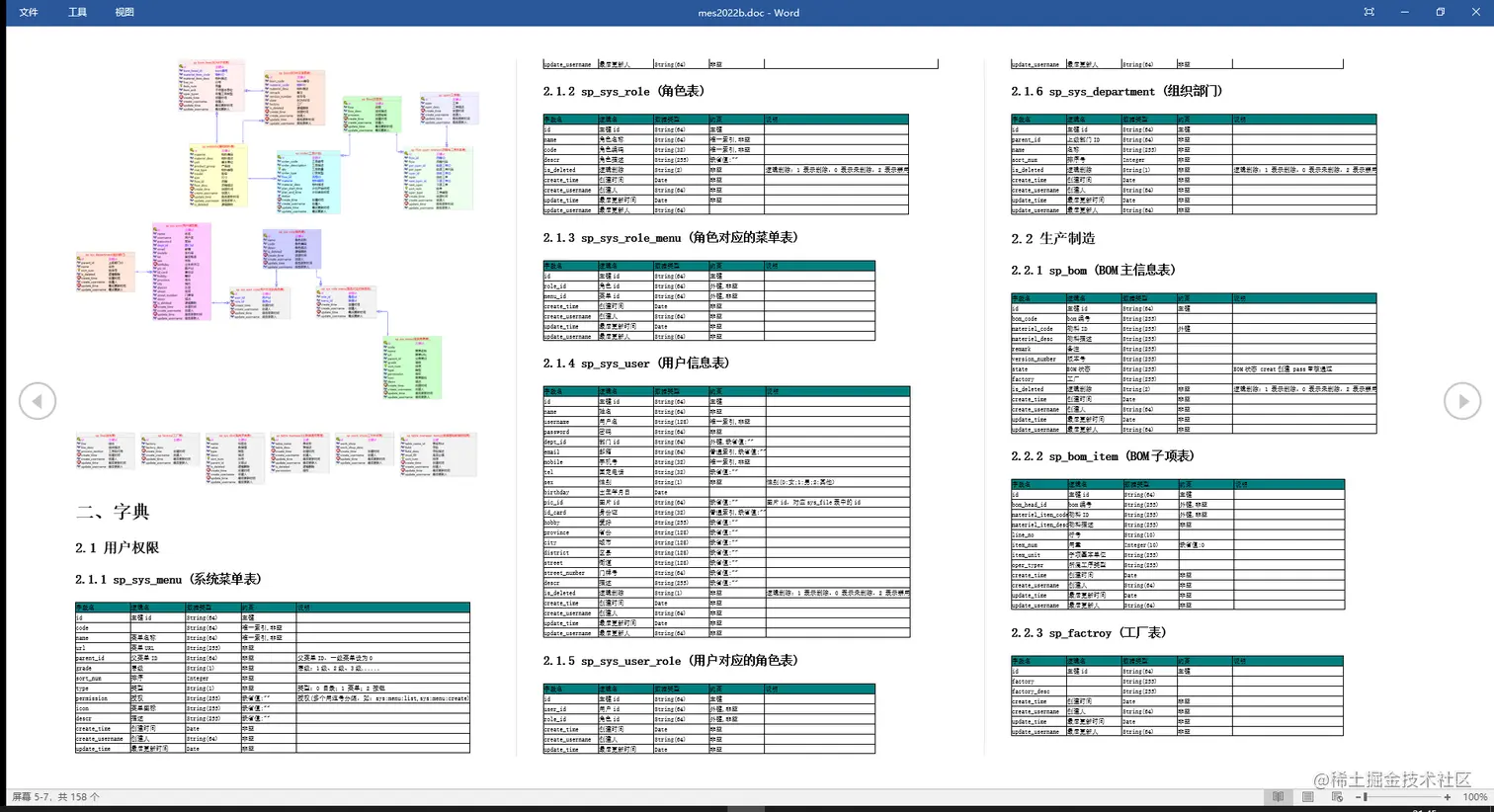Click the province cell in sp_sys_user table

(570, 532)
